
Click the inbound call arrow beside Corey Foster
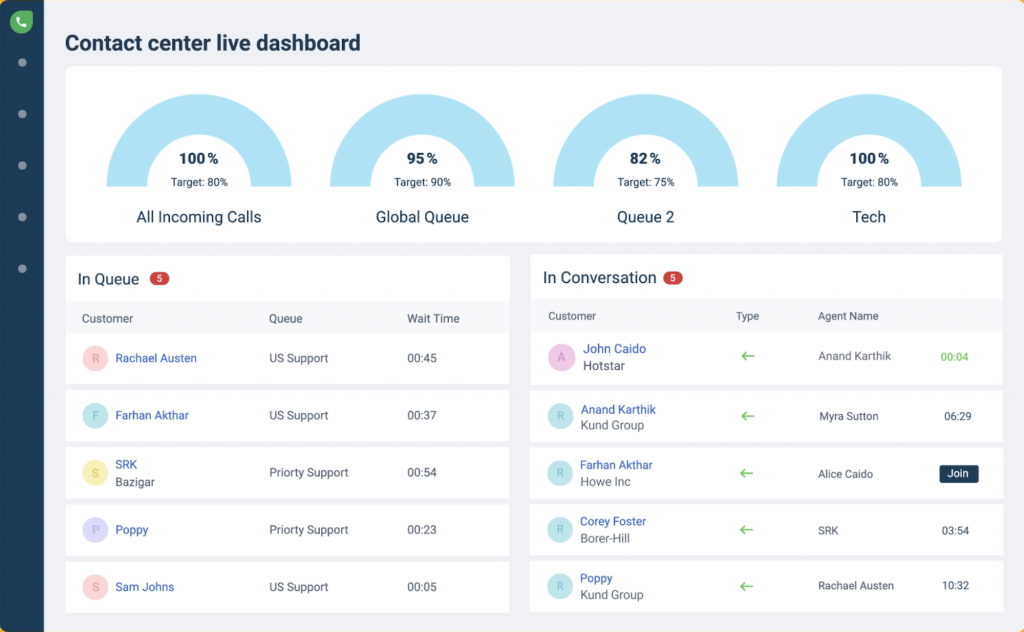click(x=747, y=529)
